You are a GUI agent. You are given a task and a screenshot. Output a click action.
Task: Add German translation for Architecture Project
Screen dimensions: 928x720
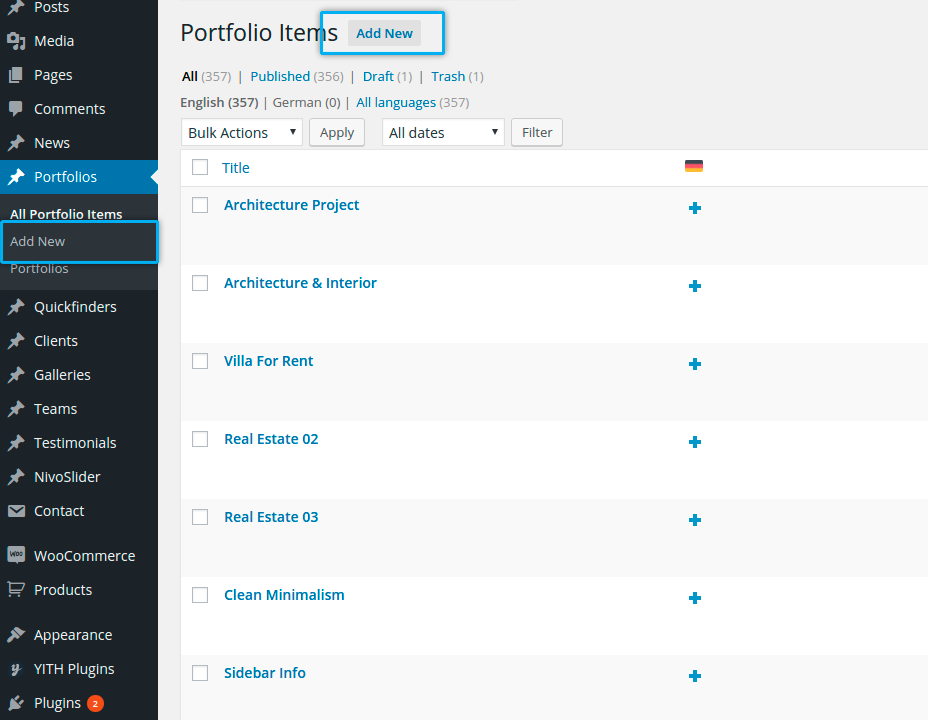(x=695, y=208)
